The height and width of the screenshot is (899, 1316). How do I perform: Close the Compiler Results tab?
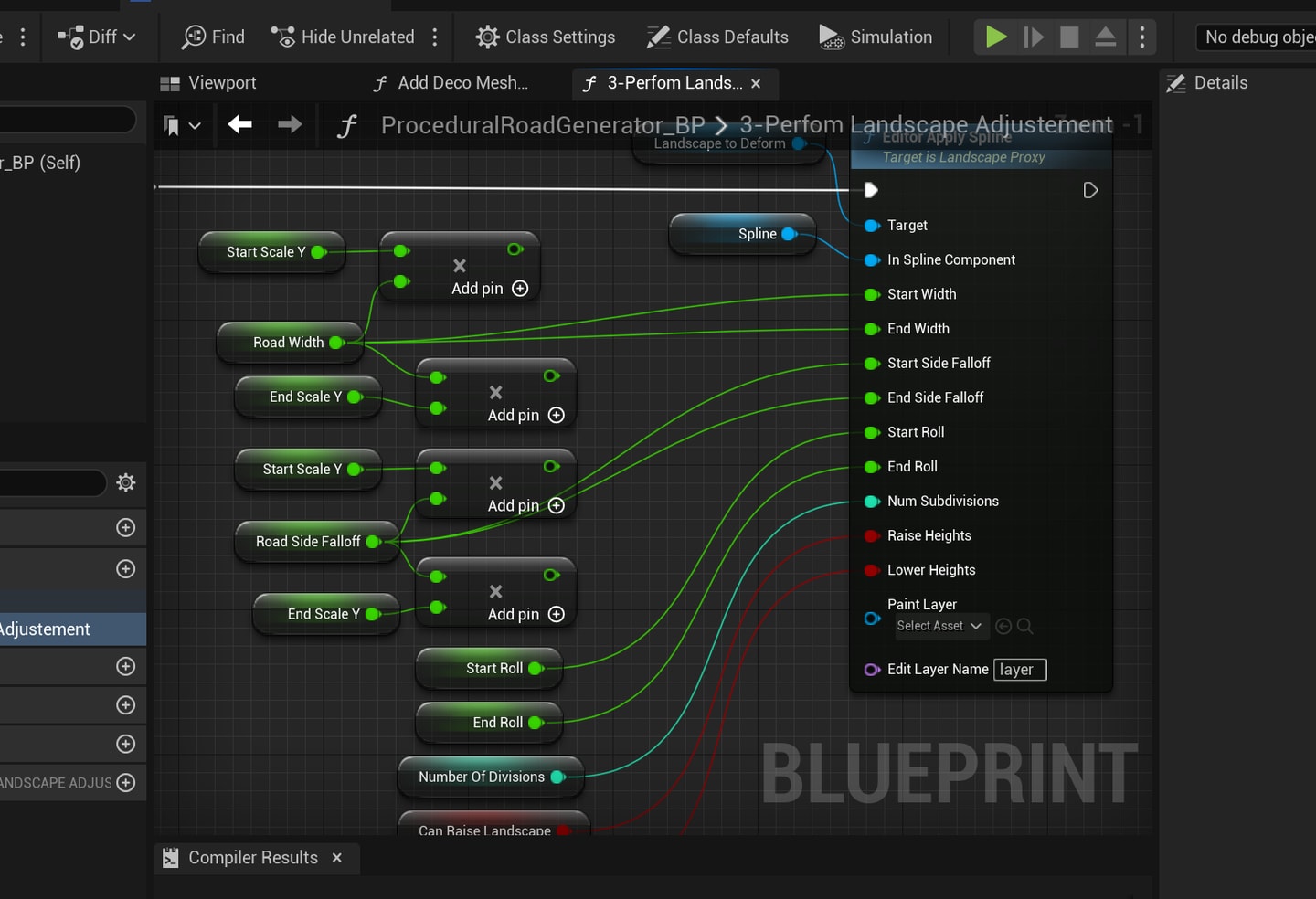click(x=337, y=858)
